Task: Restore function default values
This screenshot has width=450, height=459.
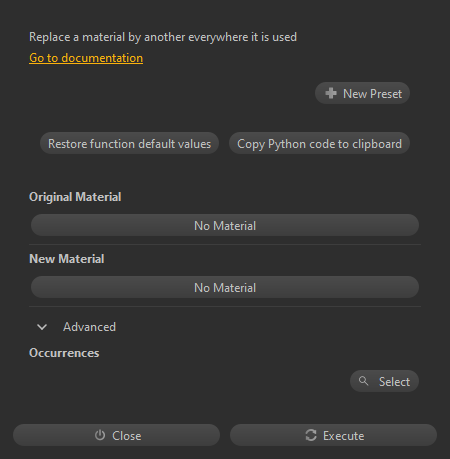Action: click(129, 143)
